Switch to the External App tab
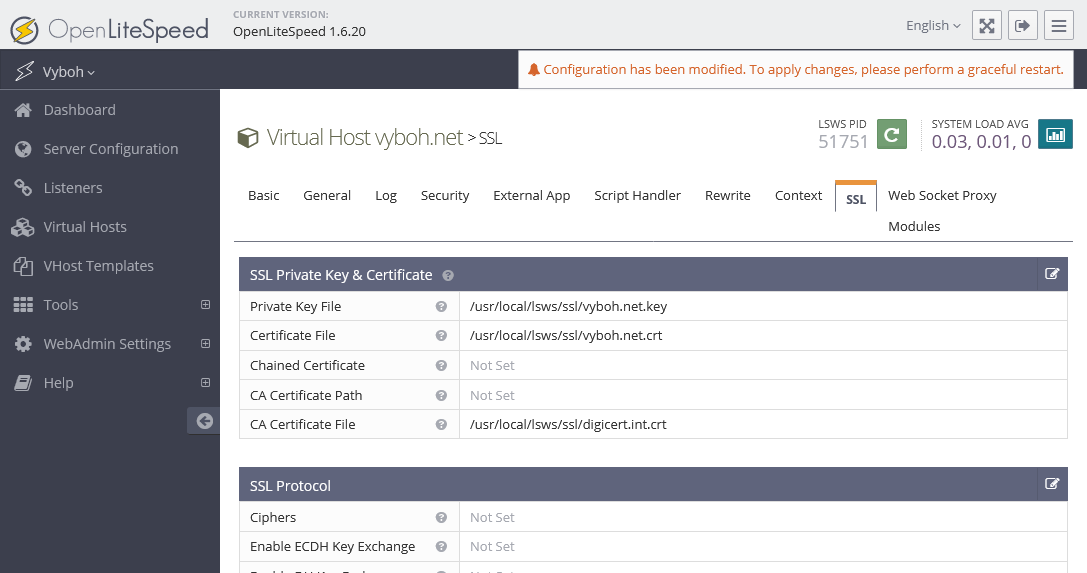This screenshot has width=1087, height=573. click(532, 195)
